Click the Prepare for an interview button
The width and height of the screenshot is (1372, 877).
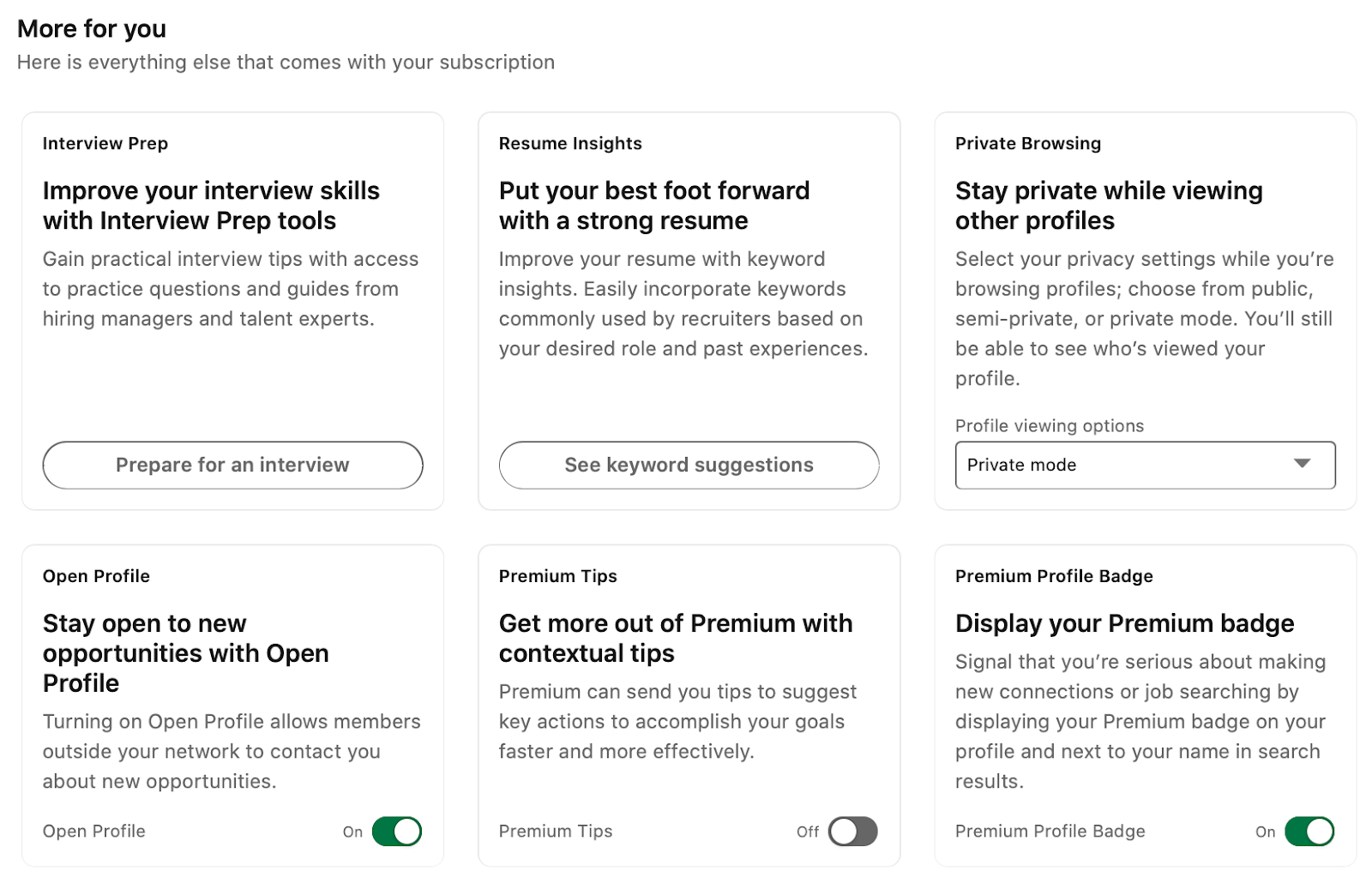coord(232,465)
